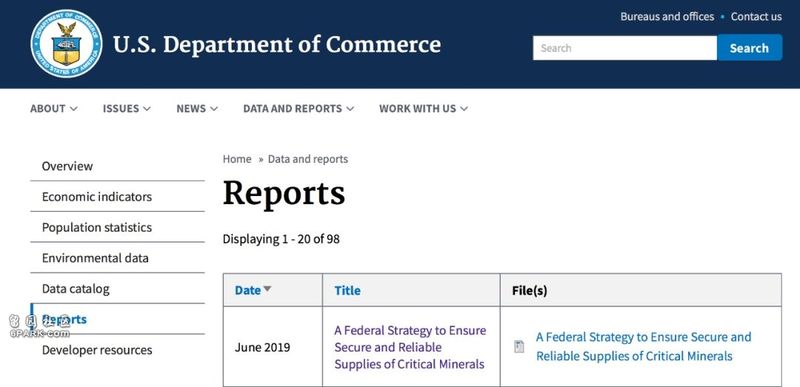Focus the Search input field

[625, 48]
